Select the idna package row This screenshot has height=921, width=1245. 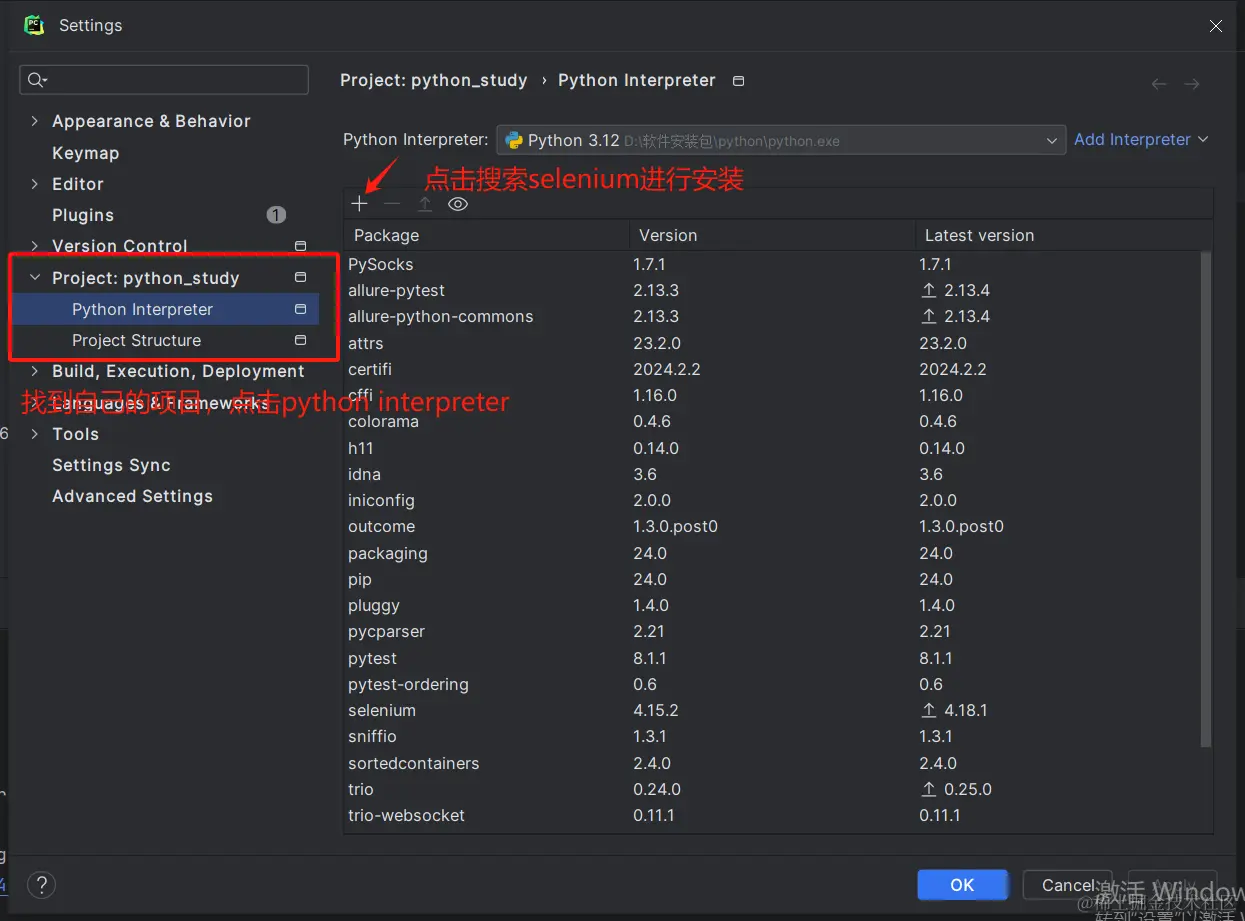(x=771, y=474)
